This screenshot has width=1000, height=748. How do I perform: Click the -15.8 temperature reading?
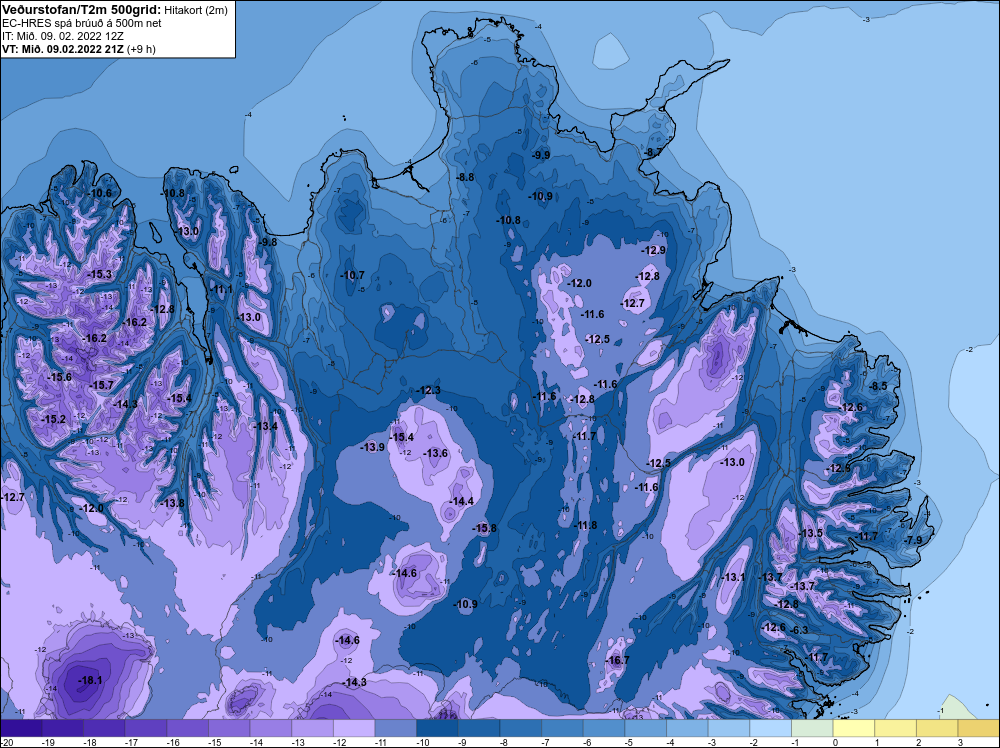coord(484,528)
